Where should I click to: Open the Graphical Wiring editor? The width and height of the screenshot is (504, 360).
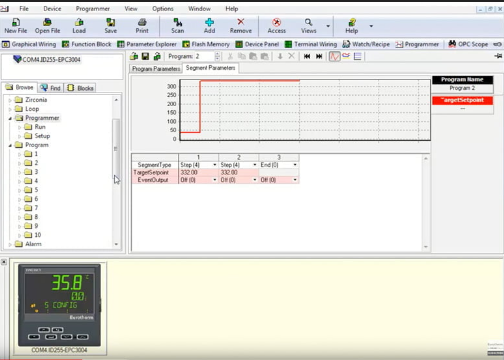coord(29,44)
